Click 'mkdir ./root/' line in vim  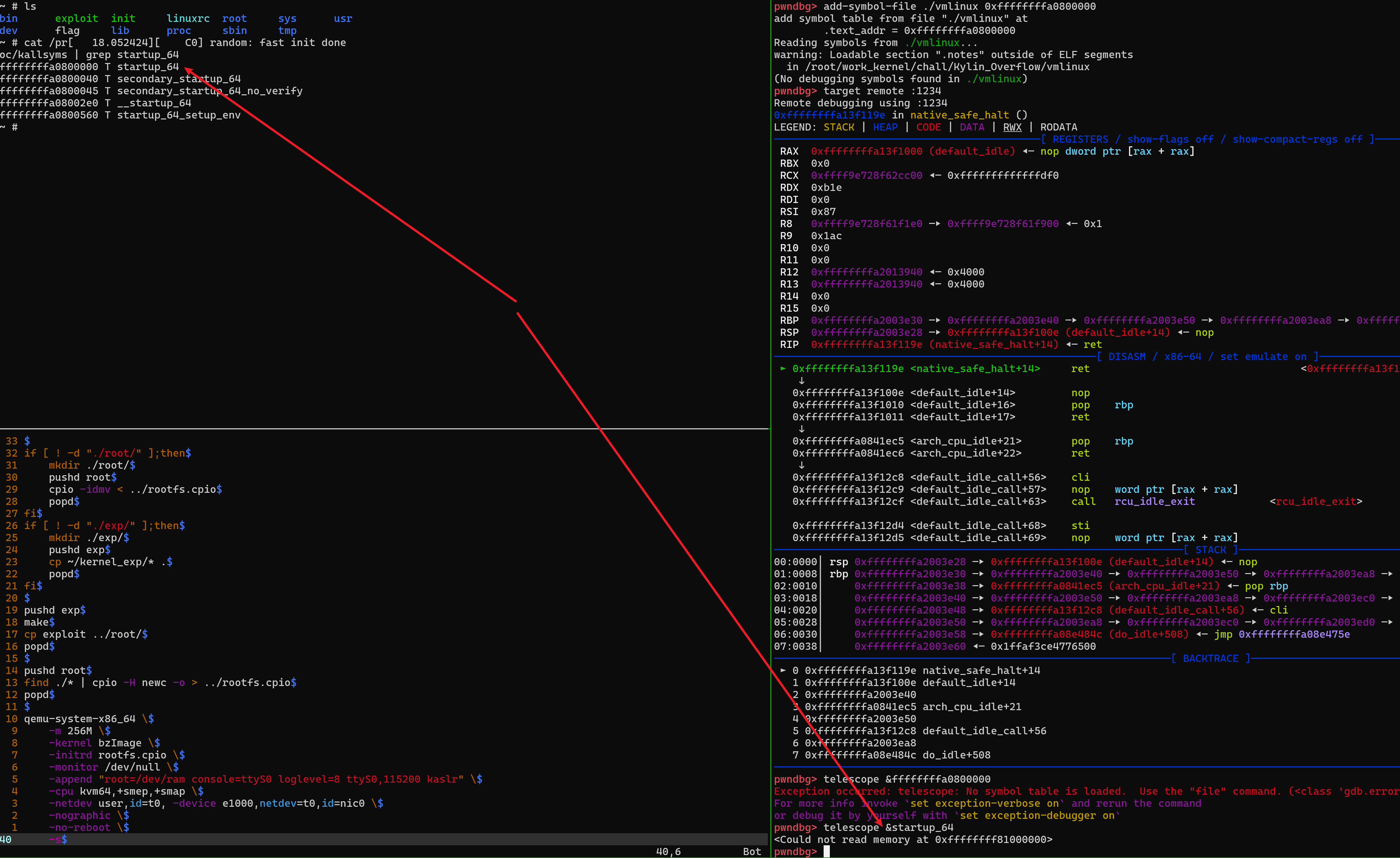[91, 465]
